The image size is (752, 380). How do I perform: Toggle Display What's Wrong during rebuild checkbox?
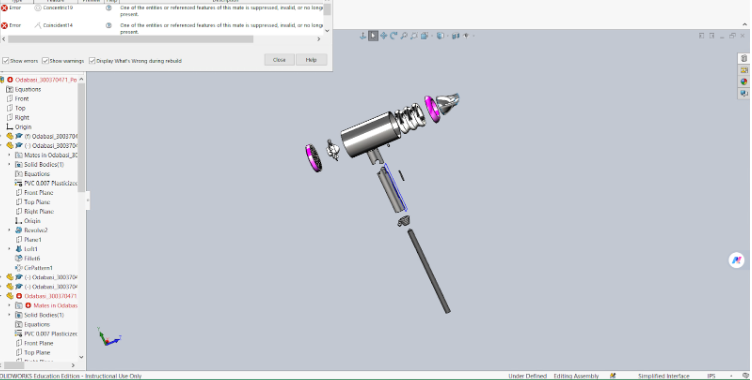point(93,61)
